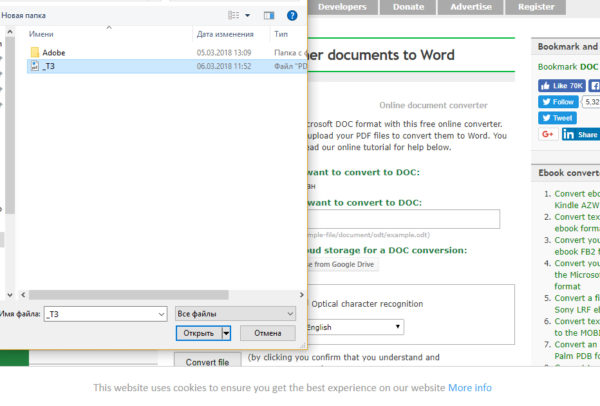Click the Convert file button
This screenshot has height=406, width=600.
tap(207, 360)
